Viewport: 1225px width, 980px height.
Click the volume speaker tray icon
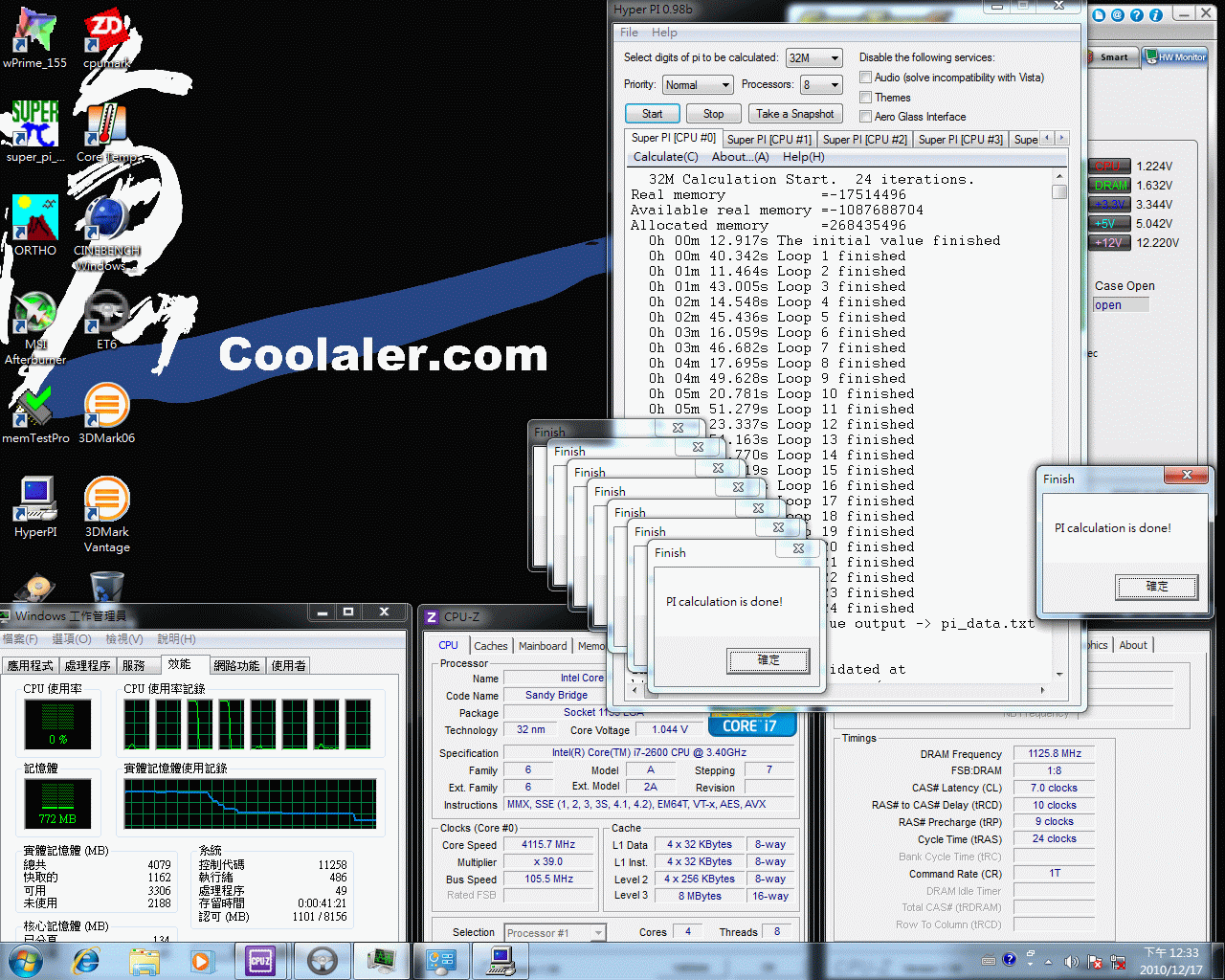coord(1071,961)
